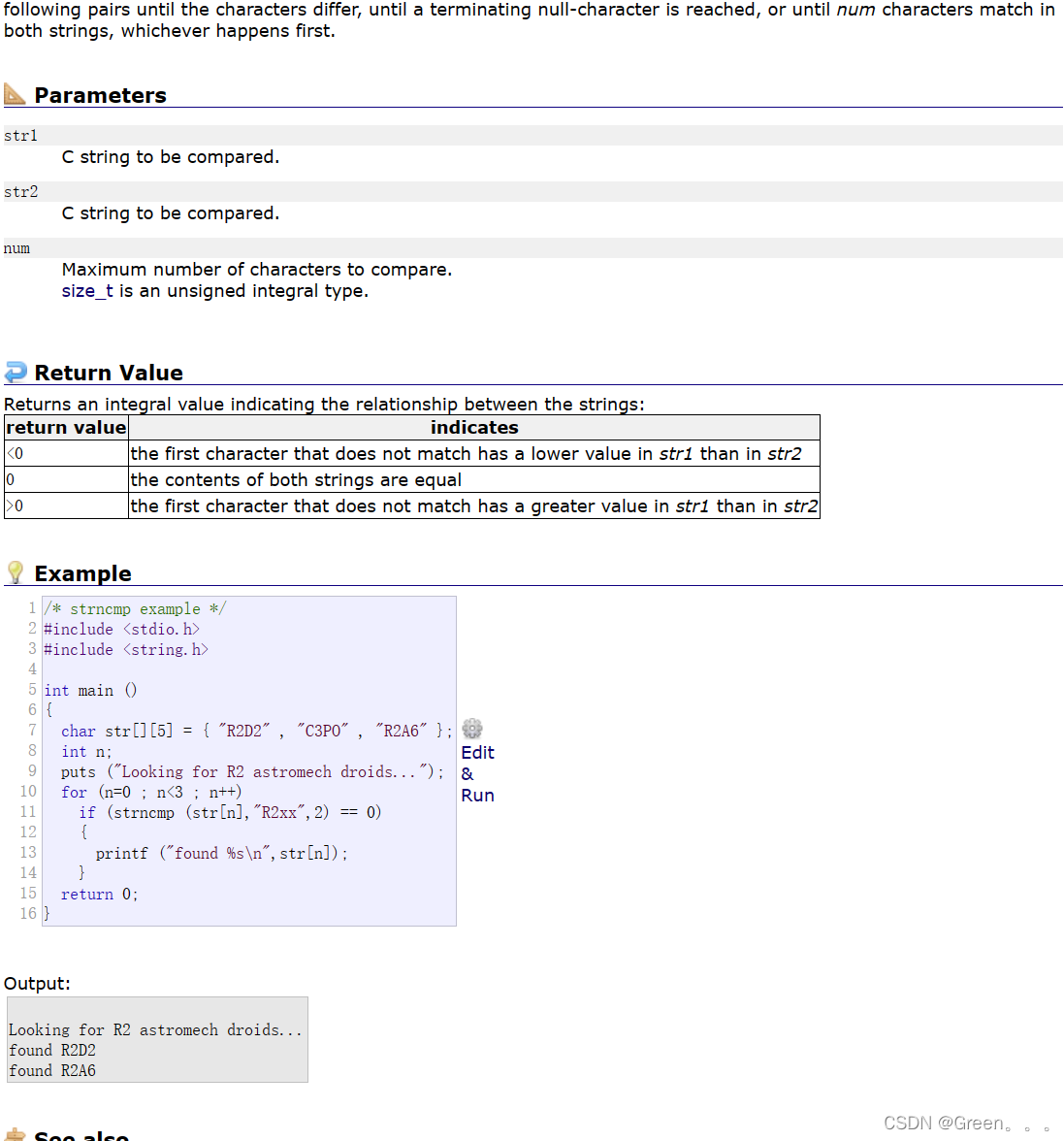
Task: Click the '/* strncmp example */' comment line
Action: [135, 609]
